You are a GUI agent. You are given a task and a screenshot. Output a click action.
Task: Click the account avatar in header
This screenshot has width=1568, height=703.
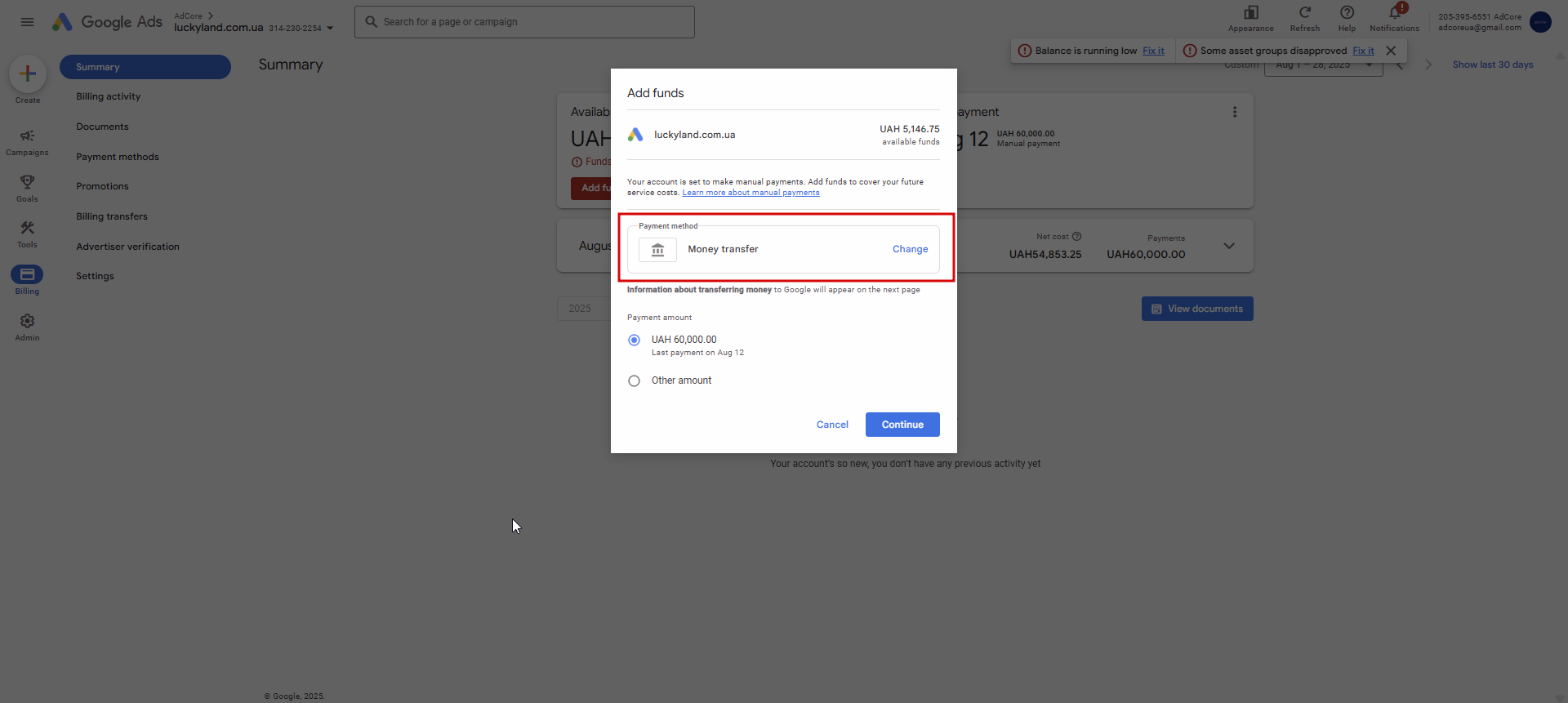coord(1540,22)
